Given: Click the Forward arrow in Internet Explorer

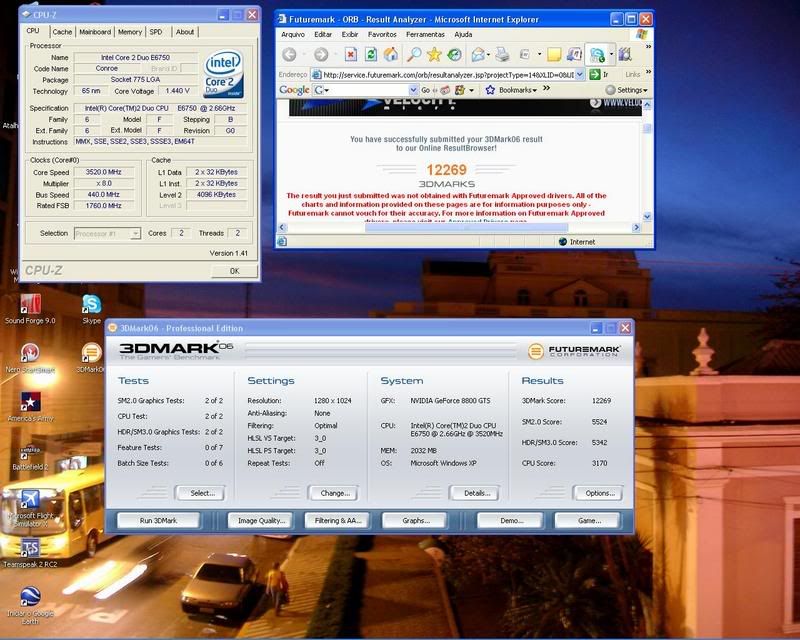Looking at the screenshot, I should pyautogui.click(x=321, y=55).
